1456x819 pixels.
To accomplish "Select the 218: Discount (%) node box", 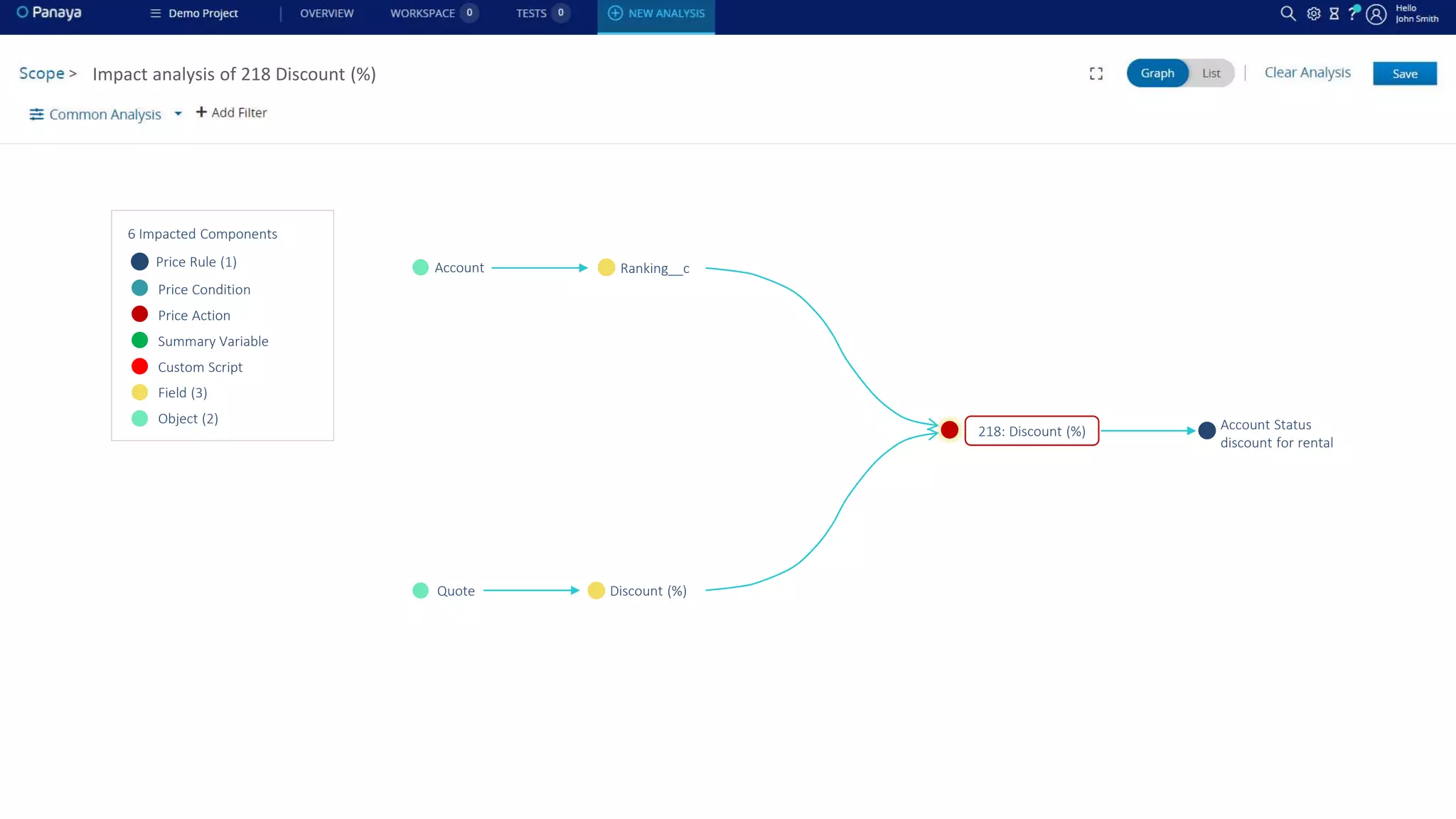I will pos(1031,432).
